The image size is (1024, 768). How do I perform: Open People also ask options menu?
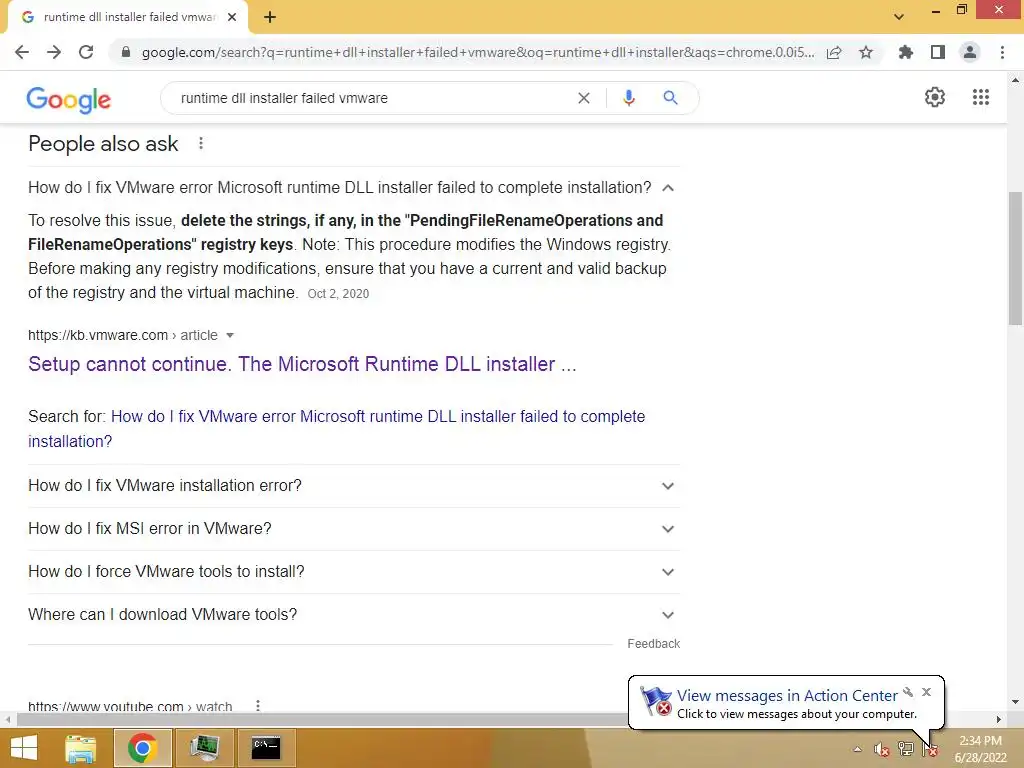tap(201, 143)
